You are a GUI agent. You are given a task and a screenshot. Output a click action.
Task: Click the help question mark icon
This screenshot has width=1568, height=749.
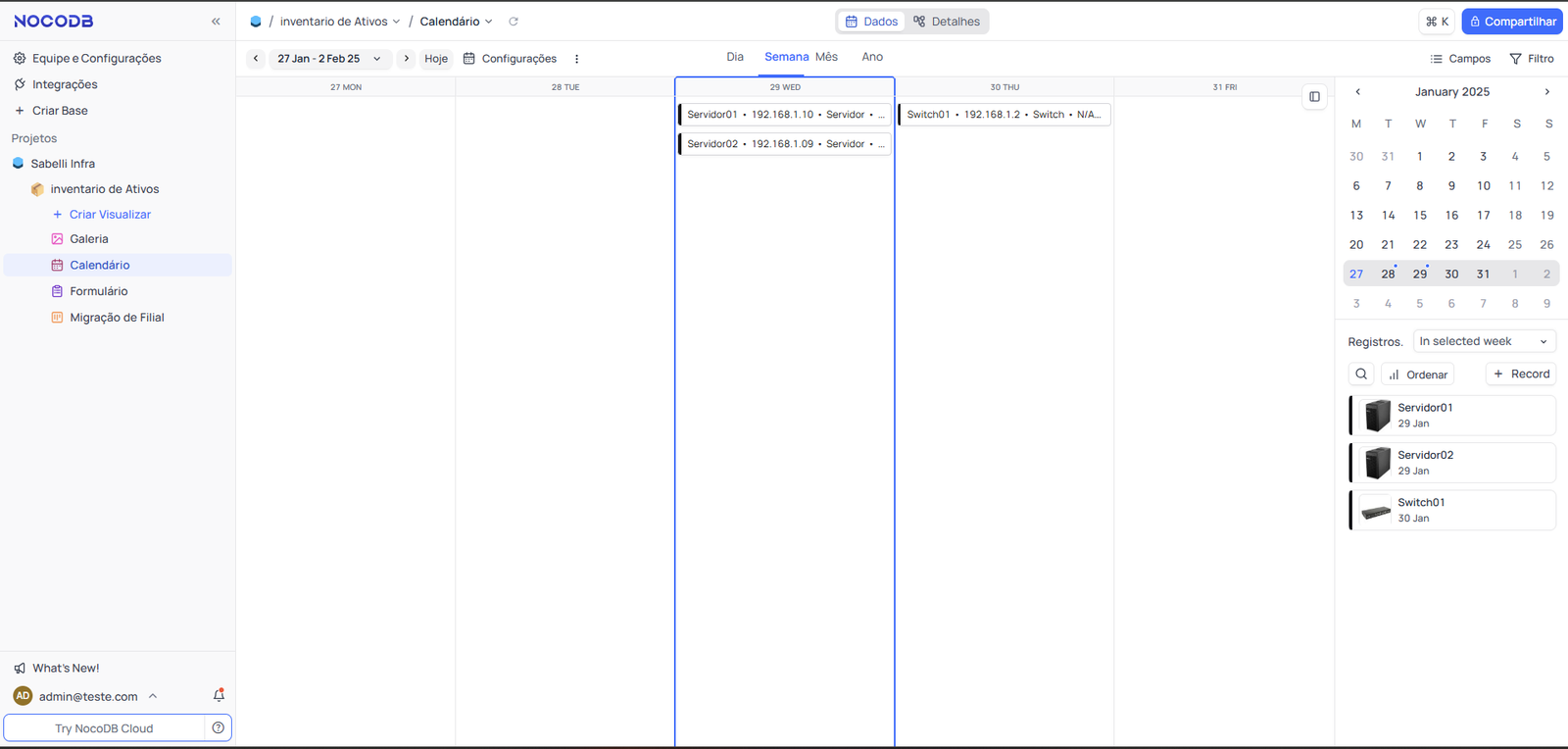point(218,728)
